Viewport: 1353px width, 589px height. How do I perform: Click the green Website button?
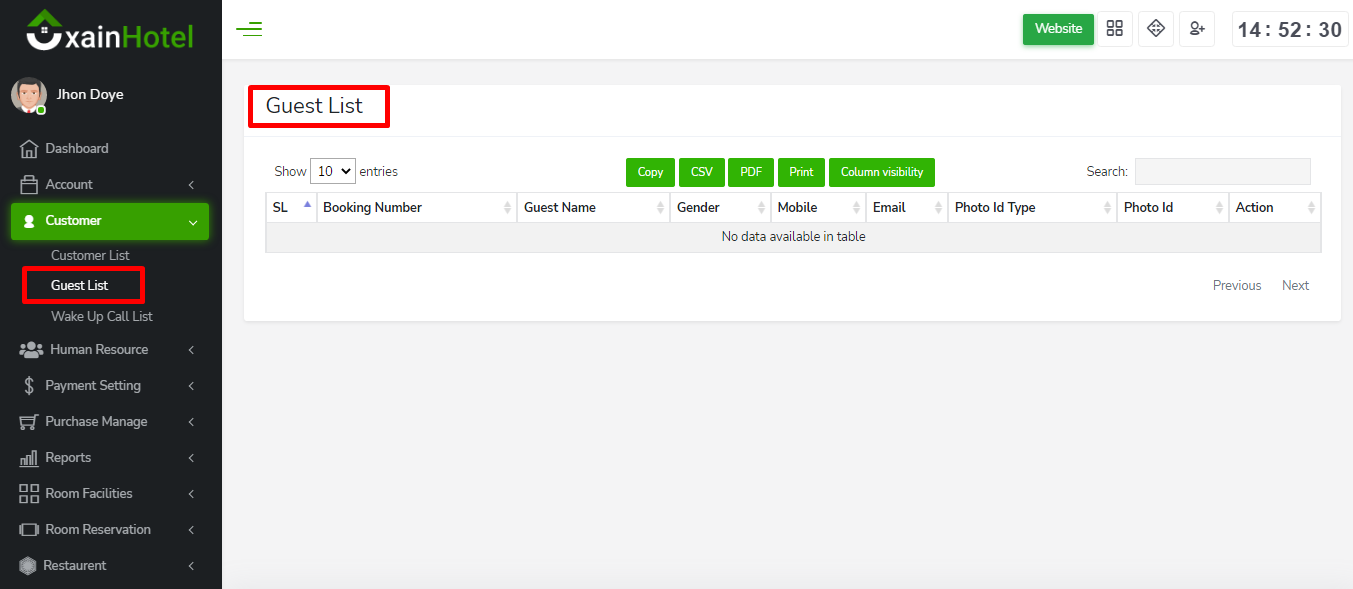[x=1058, y=29]
